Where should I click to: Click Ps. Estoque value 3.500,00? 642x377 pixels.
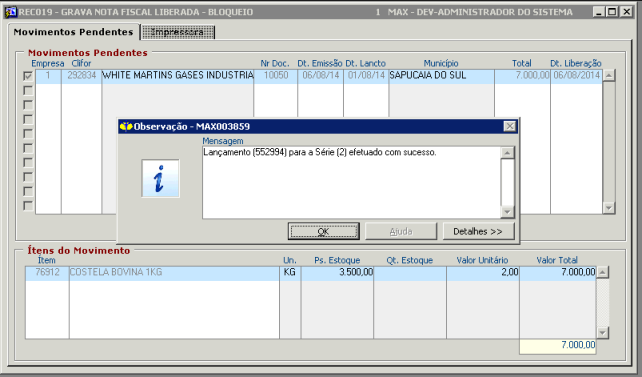(x=337, y=272)
